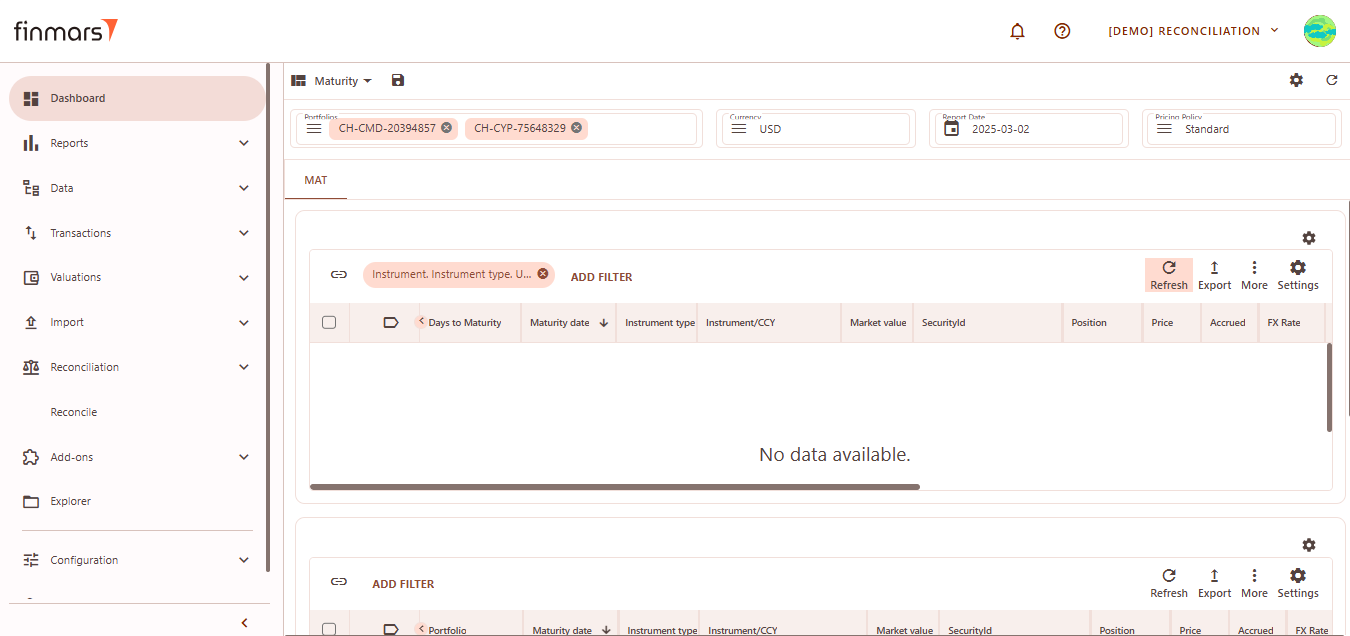Click the user avatar in top right
Screen dimensions: 1350x636
1319,31
